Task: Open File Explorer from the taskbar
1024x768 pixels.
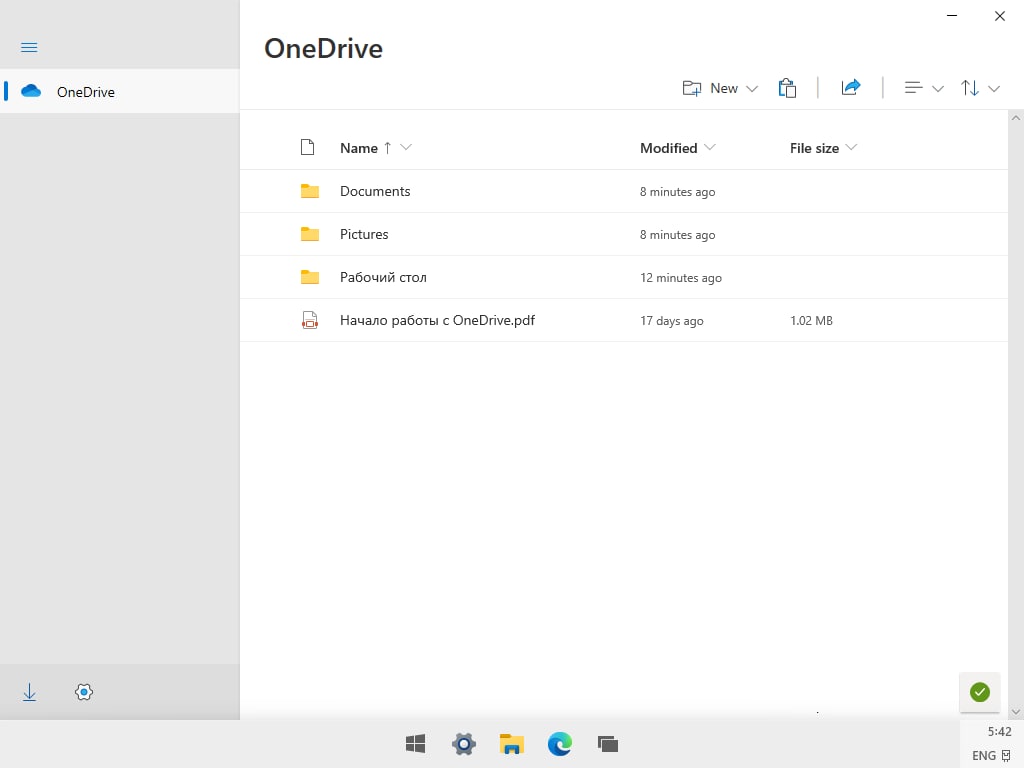Action: point(512,744)
